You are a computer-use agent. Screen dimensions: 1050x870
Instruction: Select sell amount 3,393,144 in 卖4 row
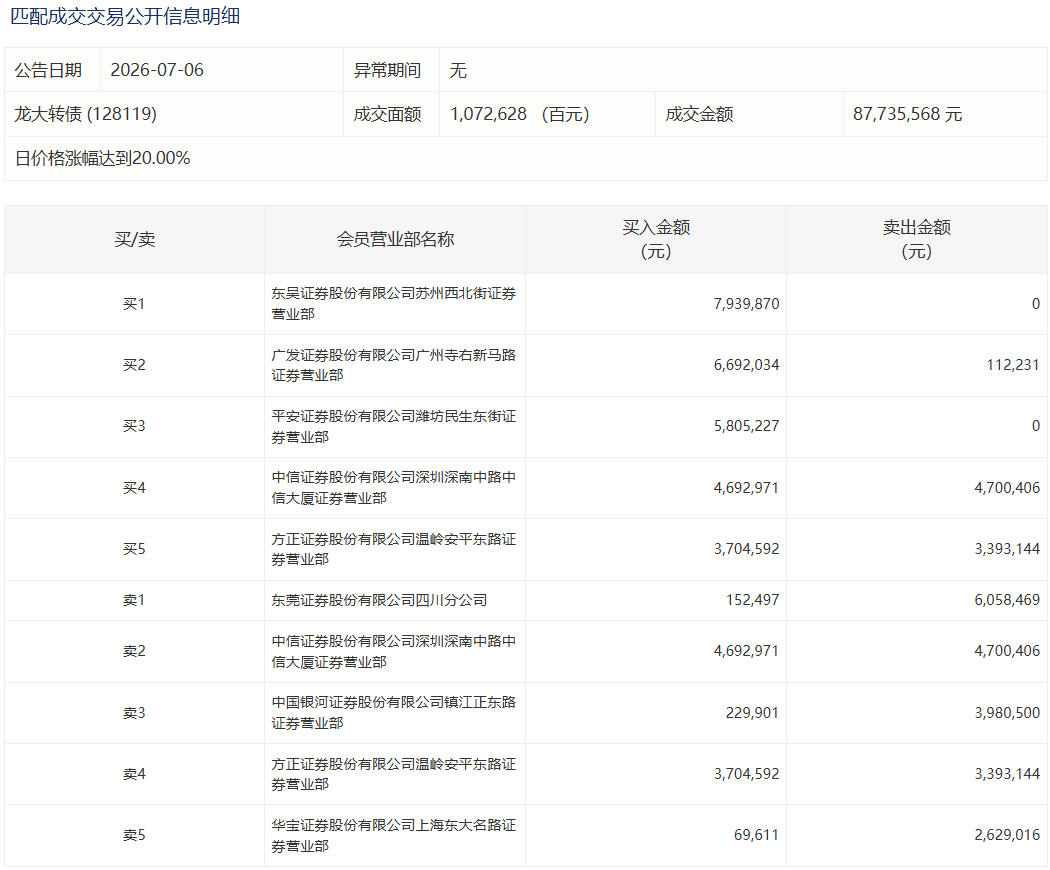tap(1007, 774)
